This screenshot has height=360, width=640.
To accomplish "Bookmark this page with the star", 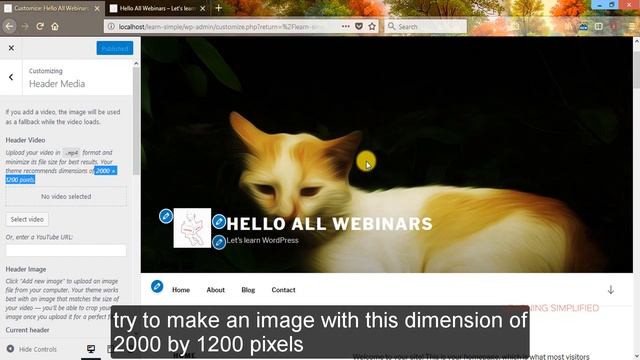I will click(372, 27).
